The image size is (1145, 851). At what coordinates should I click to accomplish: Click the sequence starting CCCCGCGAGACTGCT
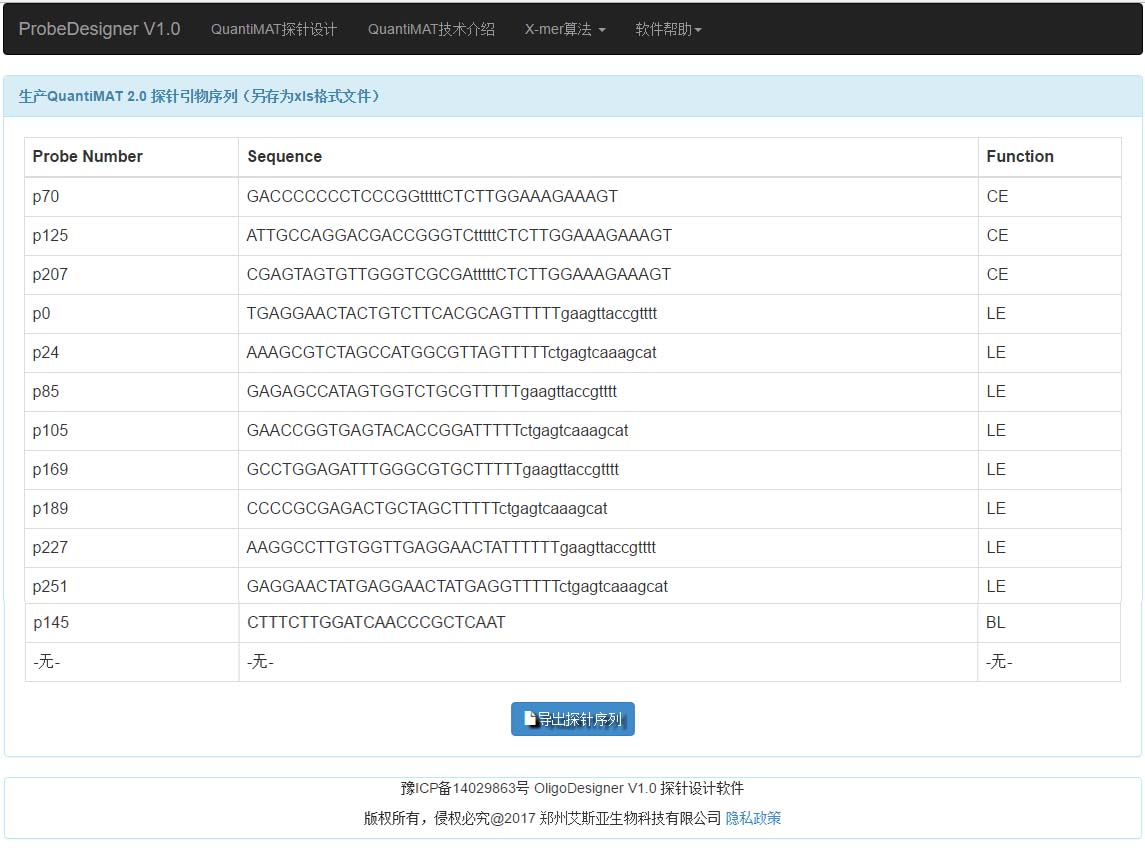(x=426, y=508)
